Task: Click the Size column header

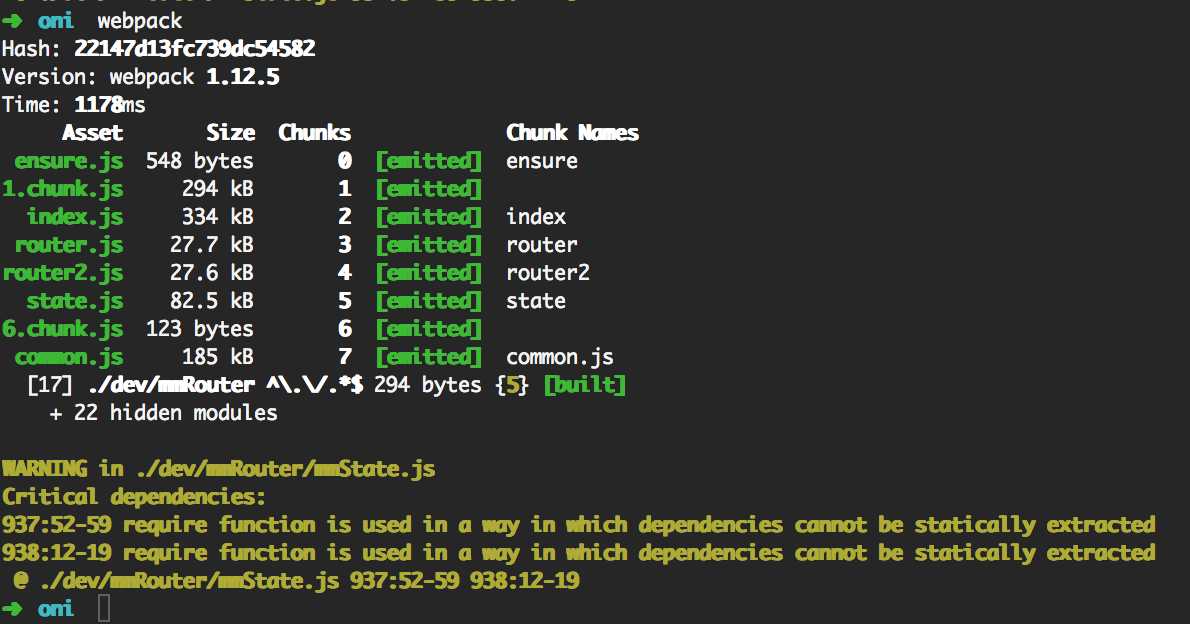Action: pyautogui.click(x=230, y=133)
